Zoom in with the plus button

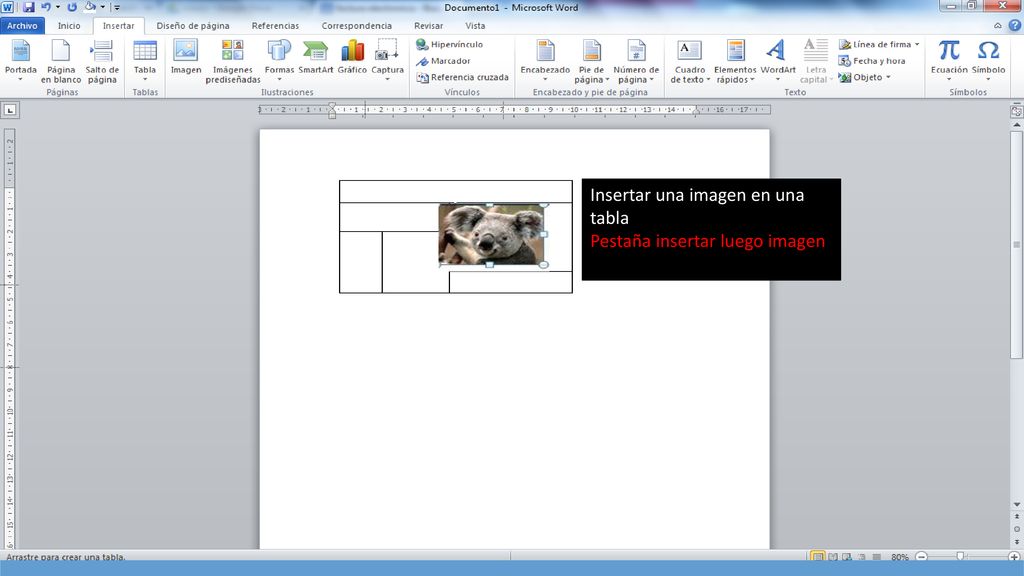[1014, 557]
